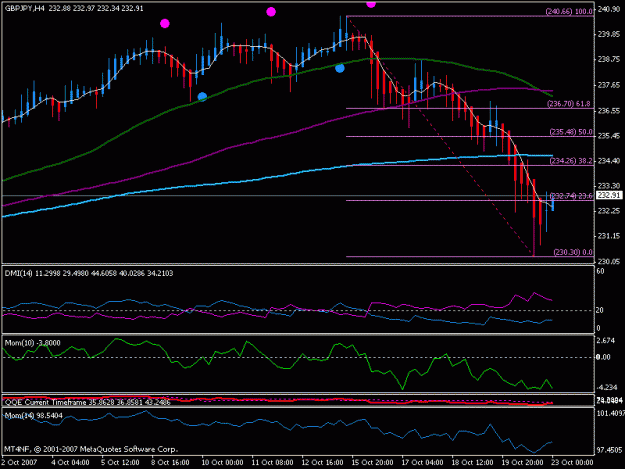Click the blue dot below 10 Oct candles
Screen dimensions: 625x469
(202, 96)
